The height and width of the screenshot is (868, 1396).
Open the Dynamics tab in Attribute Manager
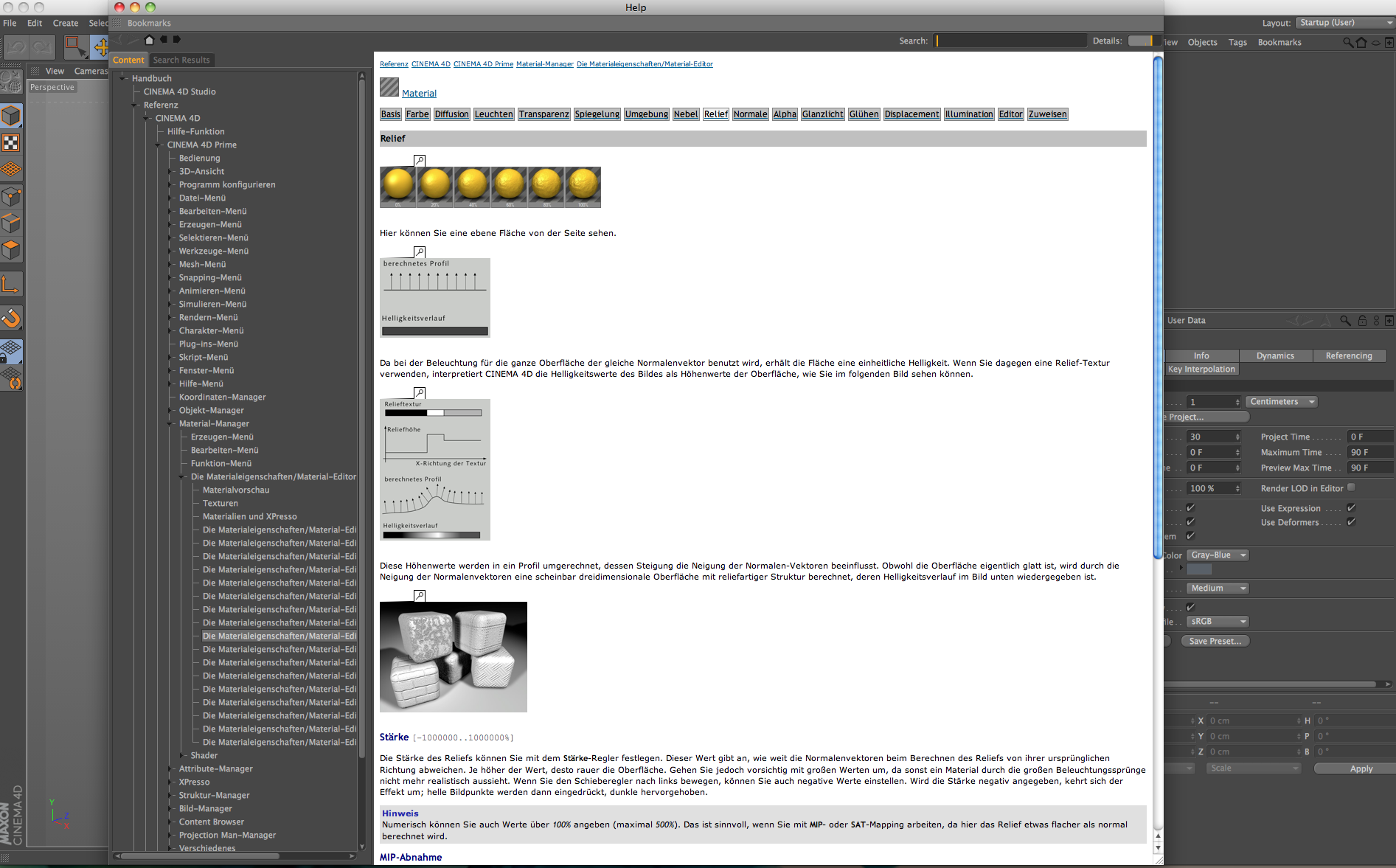[x=1275, y=355]
